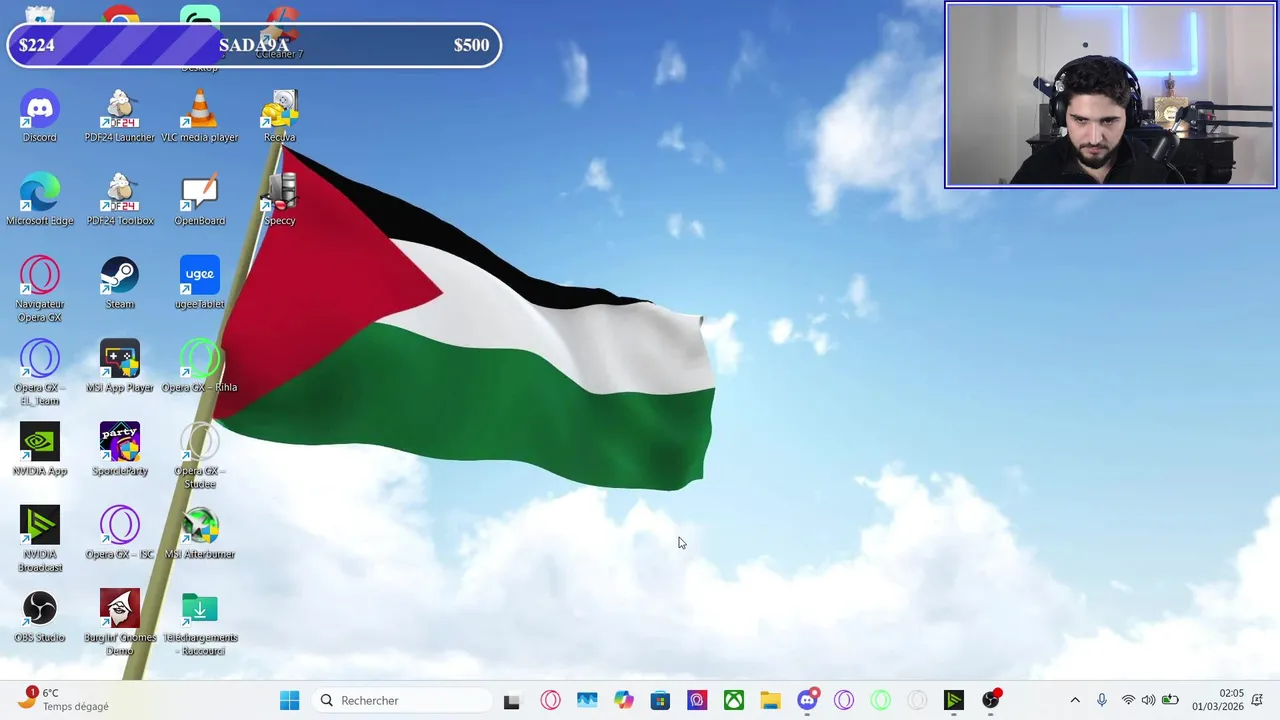This screenshot has width=1280, height=720.
Task: Open the clock showing 02:05
Action: (1218, 700)
